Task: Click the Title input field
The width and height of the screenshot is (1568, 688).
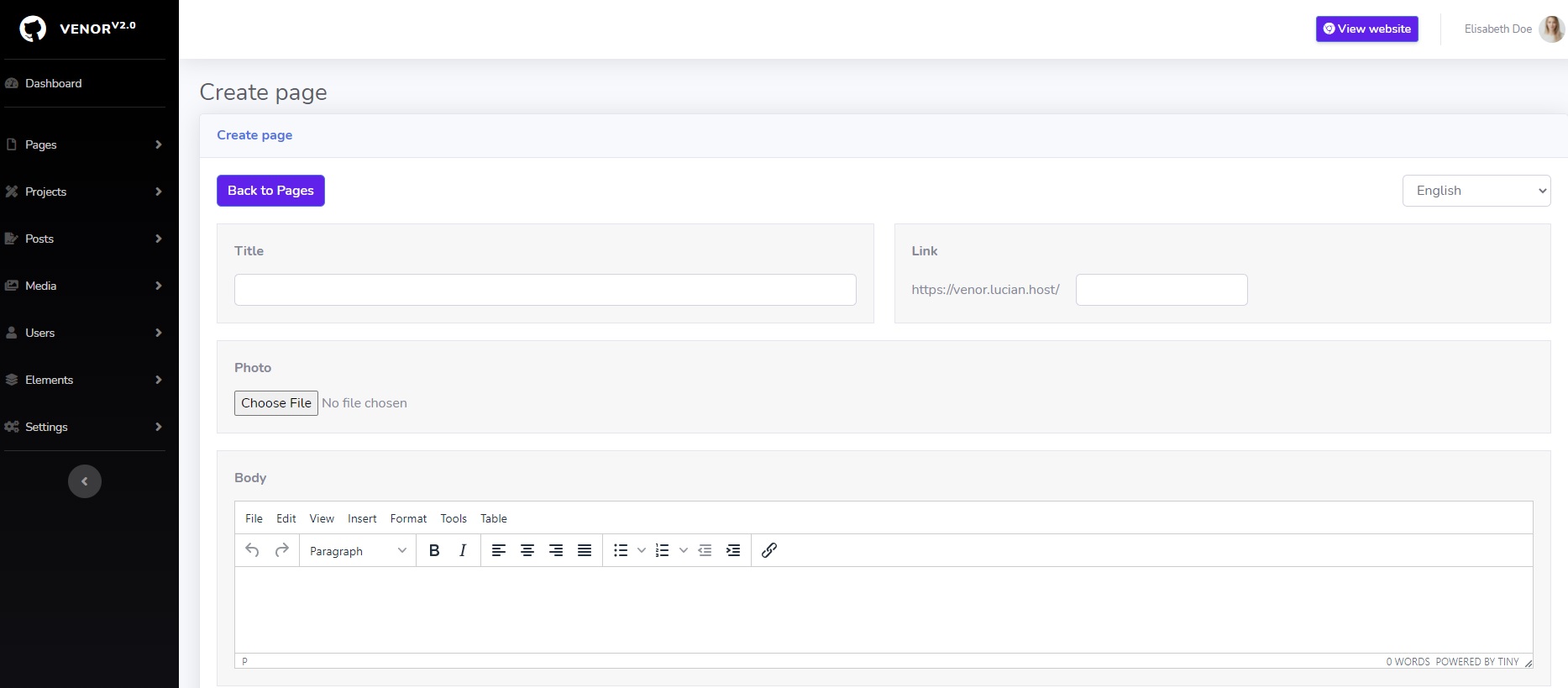Action: (x=545, y=290)
